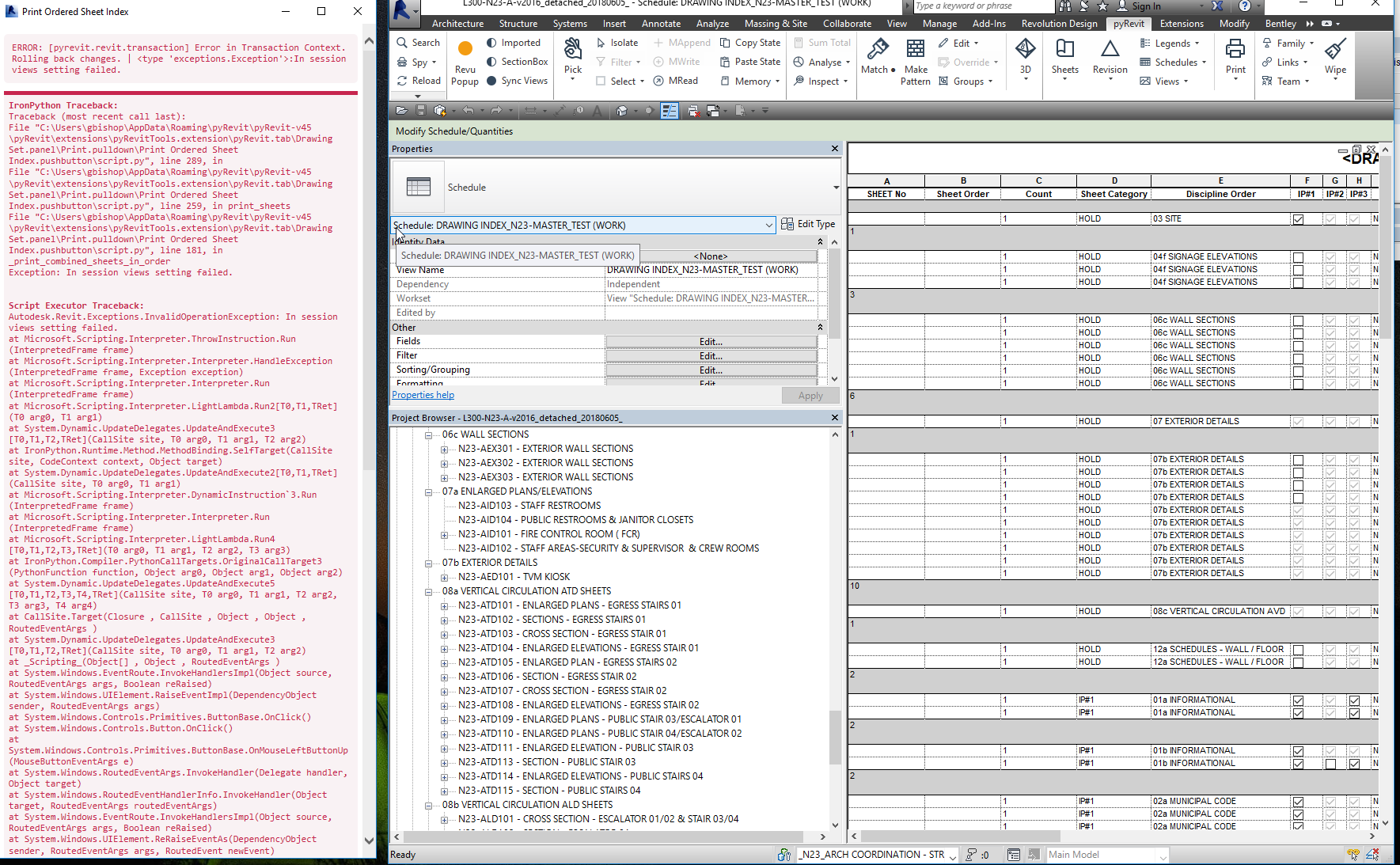Uncheck IP#1 on first 01a INFORMATIONAL row
Viewport: 1400px width, 865px height.
pos(1298,700)
